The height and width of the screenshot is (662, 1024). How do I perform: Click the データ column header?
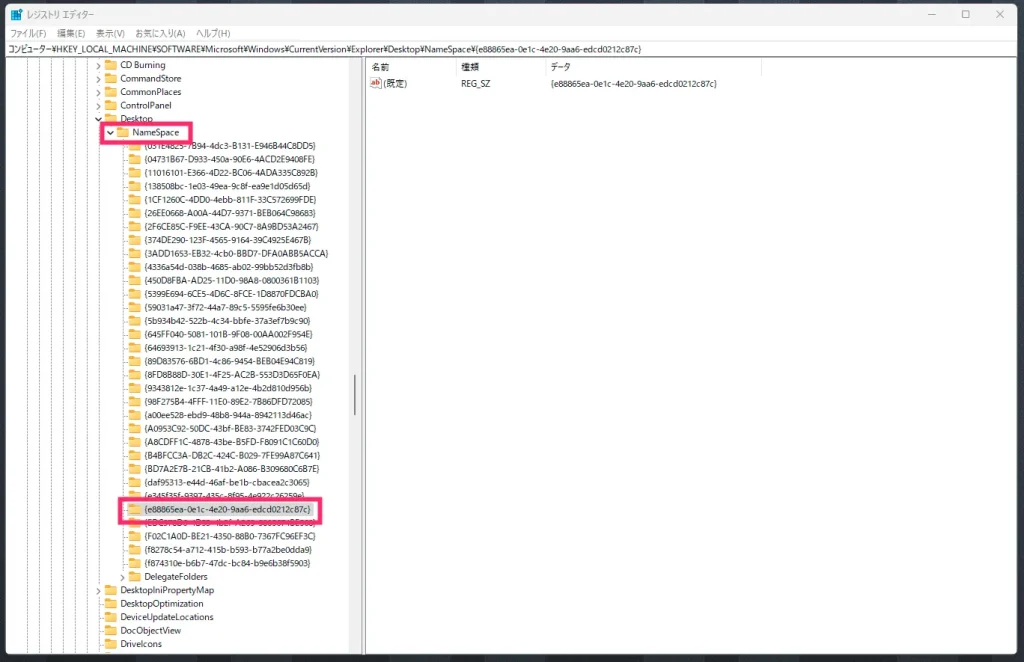pyautogui.click(x=560, y=66)
